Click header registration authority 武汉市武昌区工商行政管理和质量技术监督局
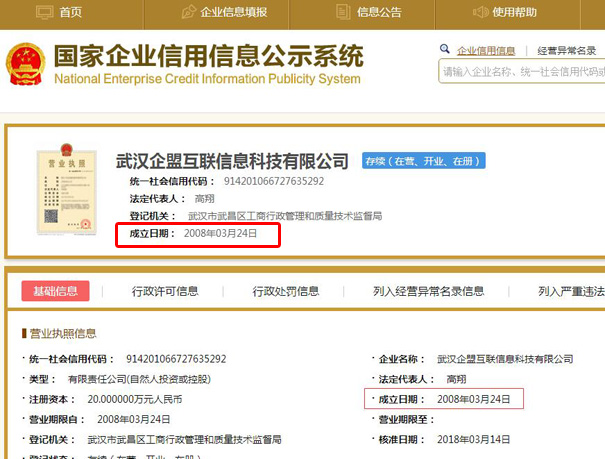 (x=285, y=216)
